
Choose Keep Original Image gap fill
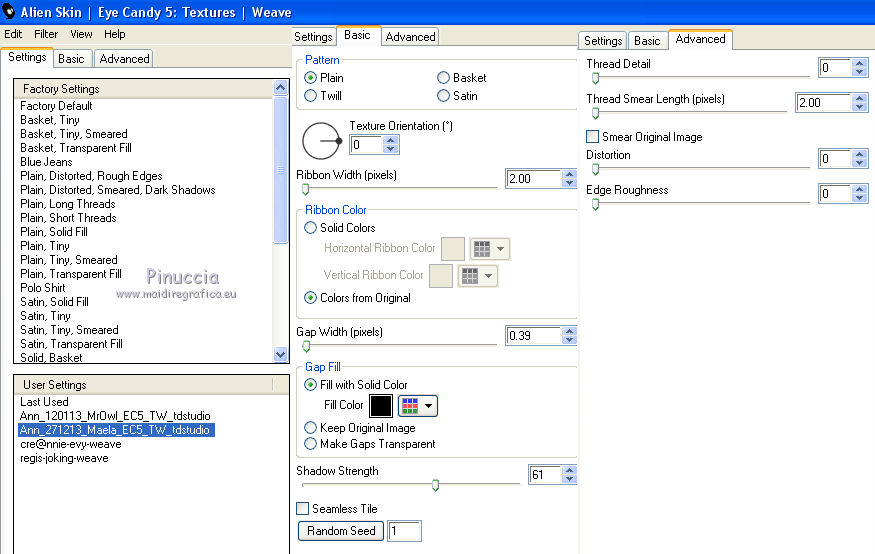310,427
